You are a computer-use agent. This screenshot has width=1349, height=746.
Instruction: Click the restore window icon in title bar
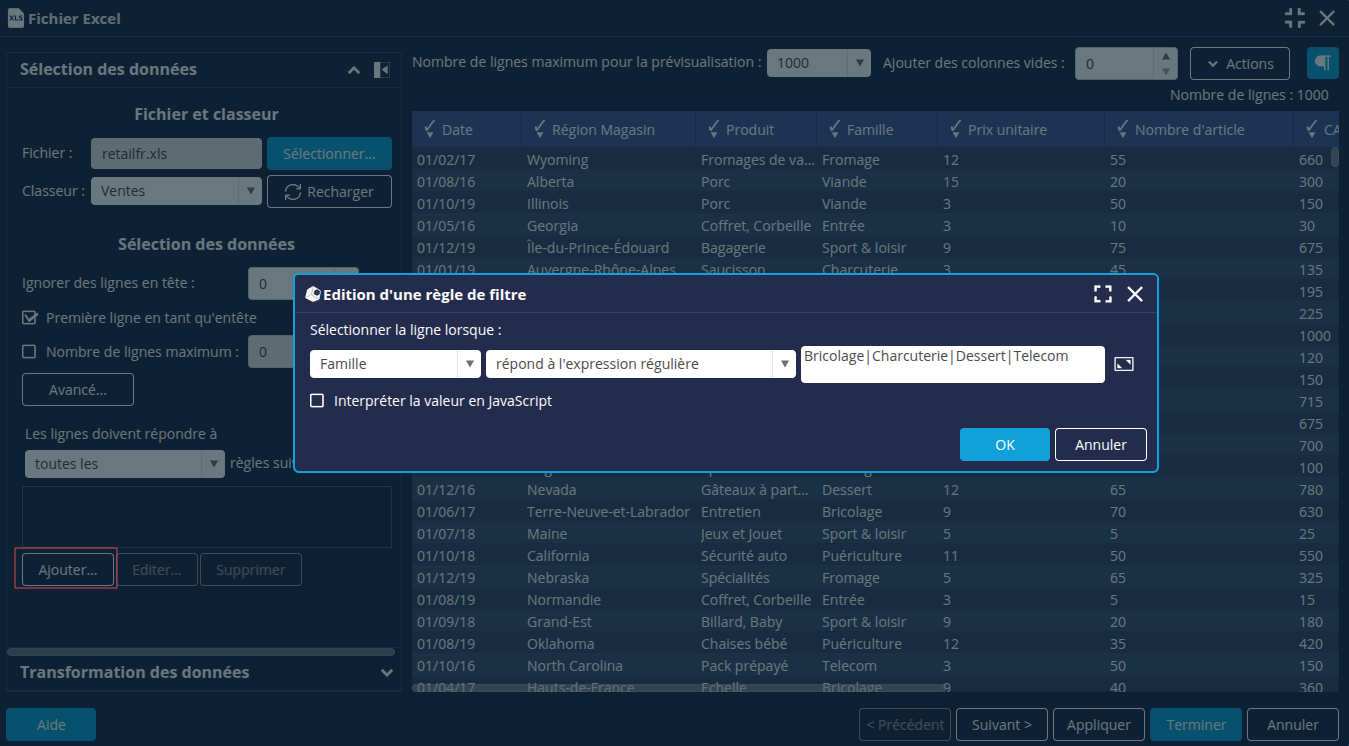[1294, 18]
